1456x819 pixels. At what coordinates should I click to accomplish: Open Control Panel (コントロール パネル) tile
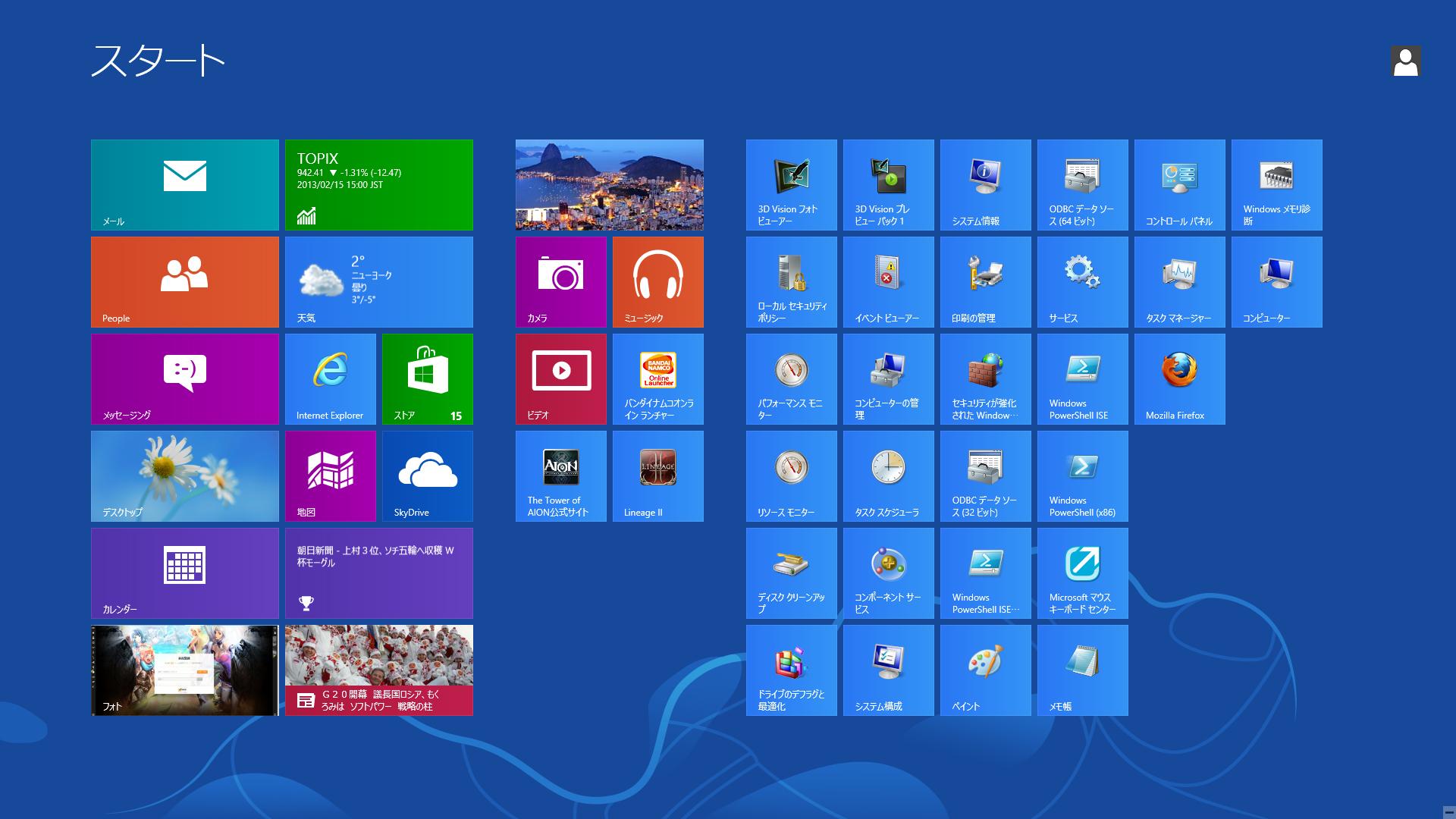1179,184
